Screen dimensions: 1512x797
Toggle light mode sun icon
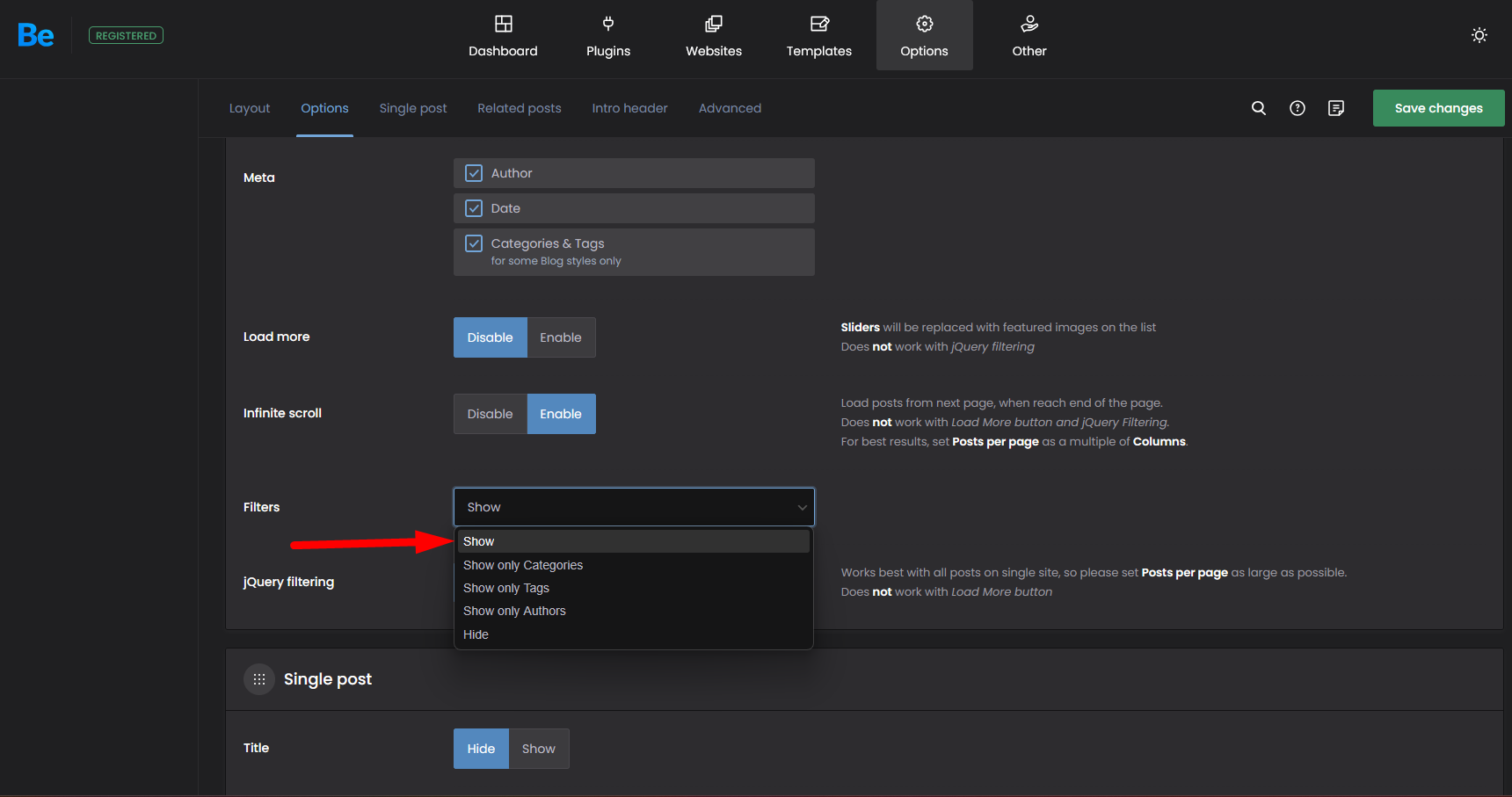point(1479,35)
